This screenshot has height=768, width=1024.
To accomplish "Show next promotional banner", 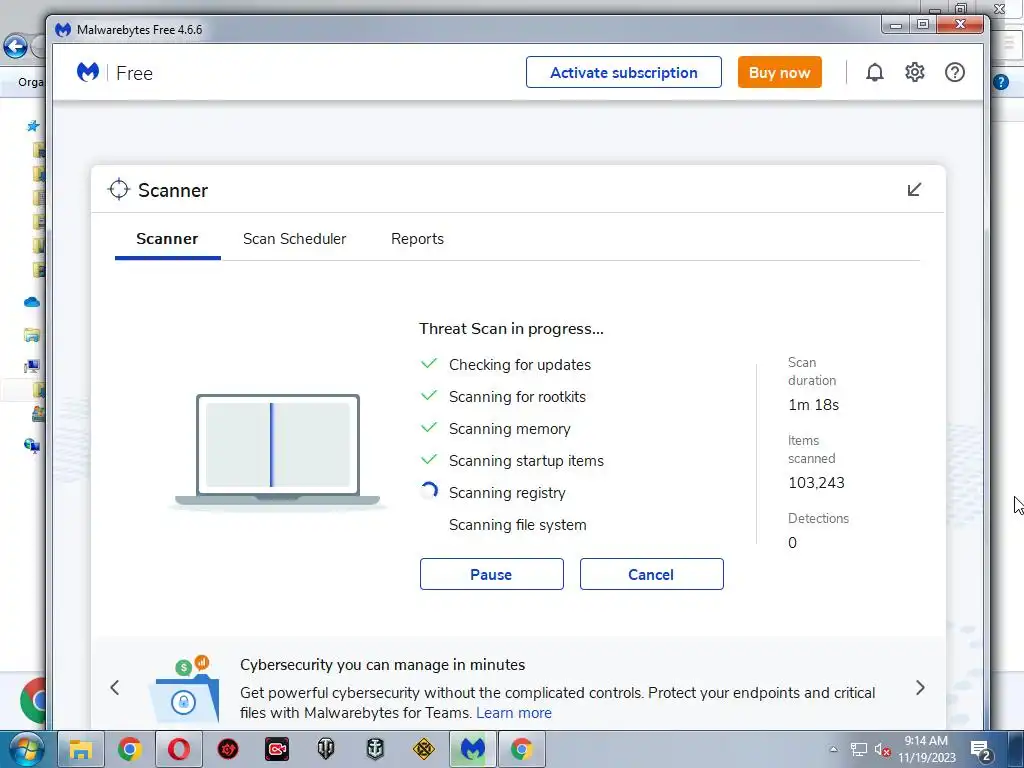I will [x=920, y=687].
